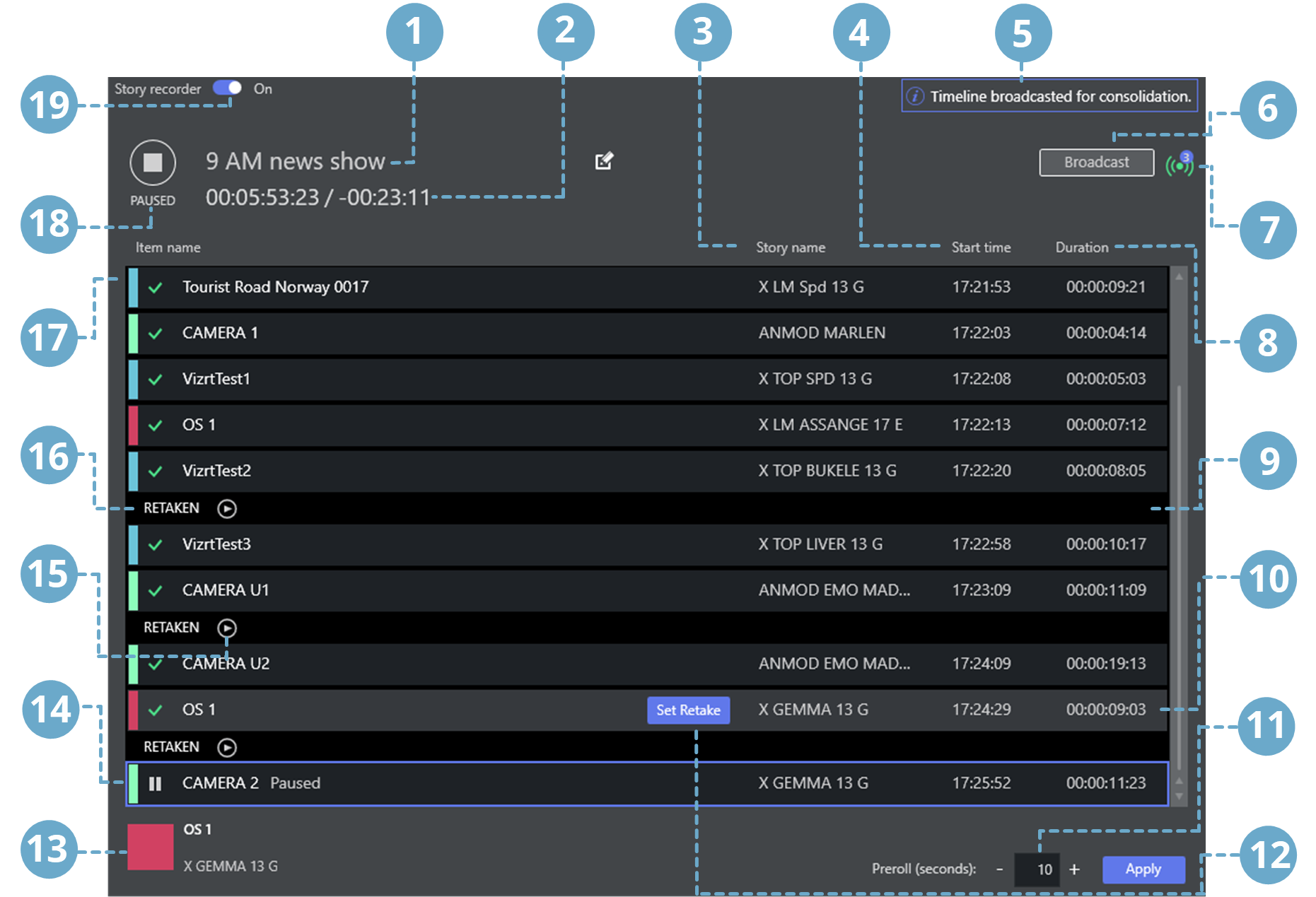This screenshot has height=897, width=1316.
Task: Increase preroll seconds with the plus button
Action: [1074, 869]
